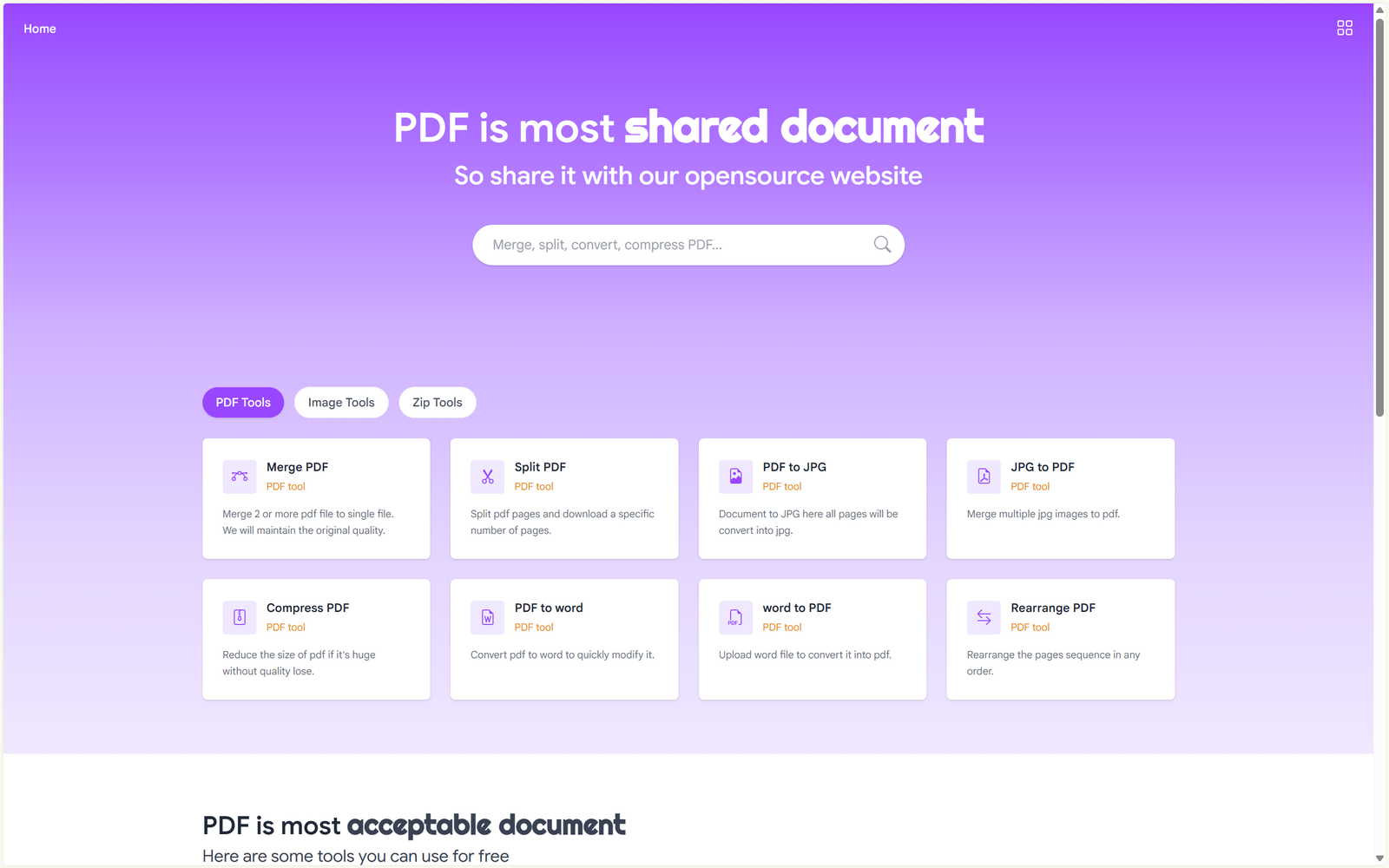Select the PDF Tools tab
This screenshot has width=1389, height=868.
(x=243, y=403)
